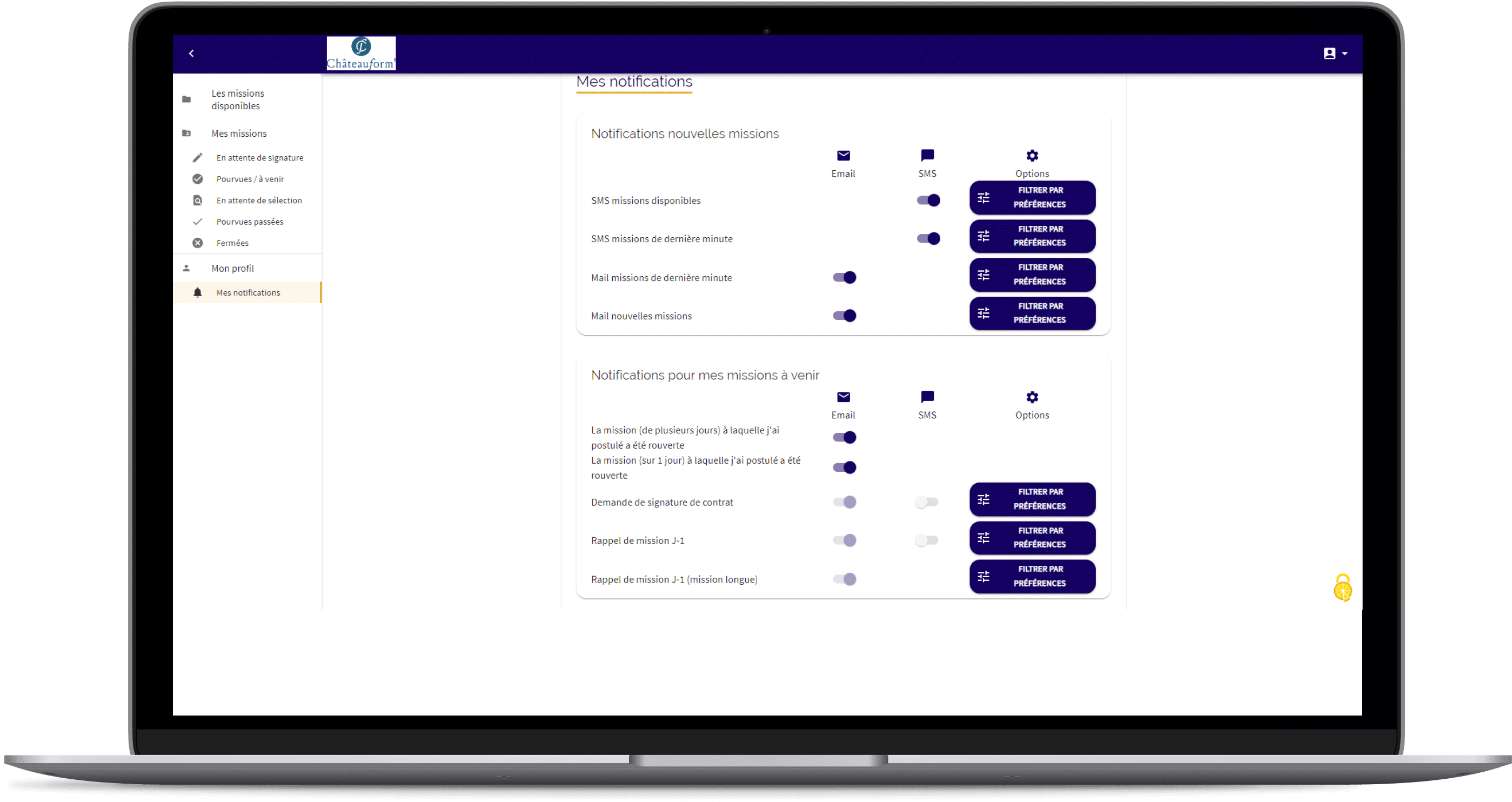Toggle Mail missions de dernière minute switch
The image size is (1512, 802).
843,277
